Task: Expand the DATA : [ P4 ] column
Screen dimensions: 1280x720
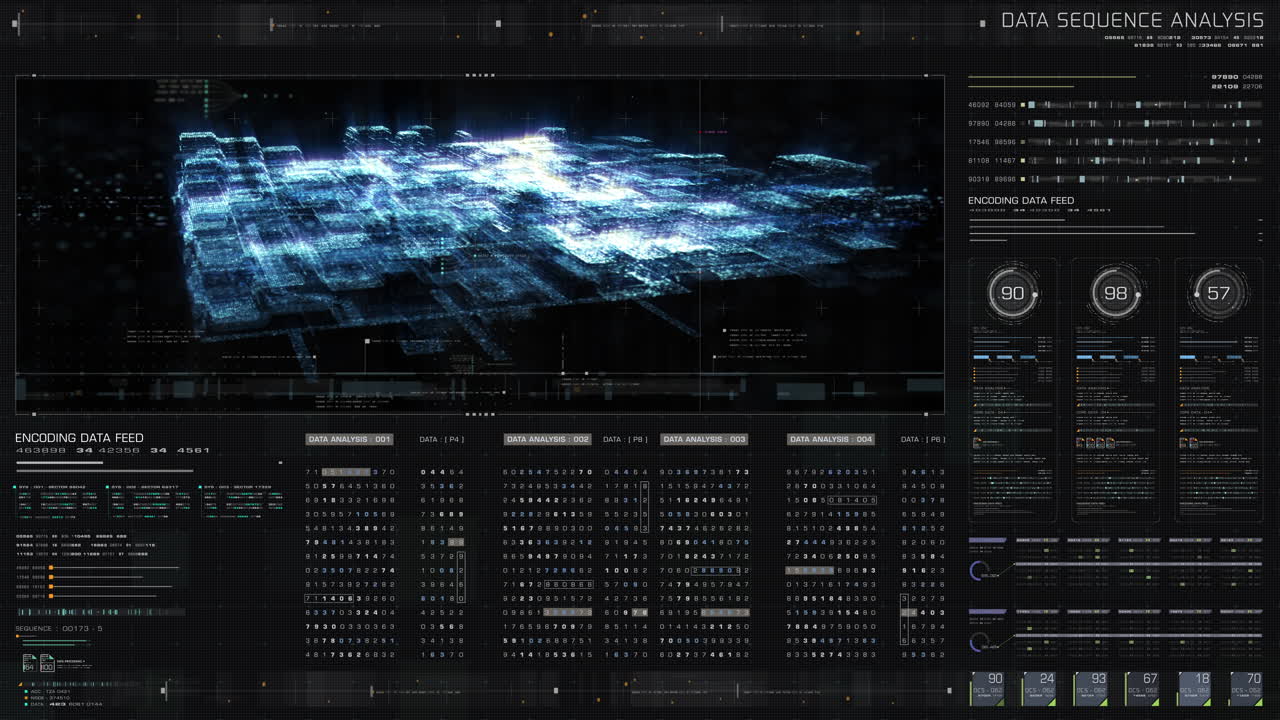Action: pyautogui.click(x=441, y=439)
